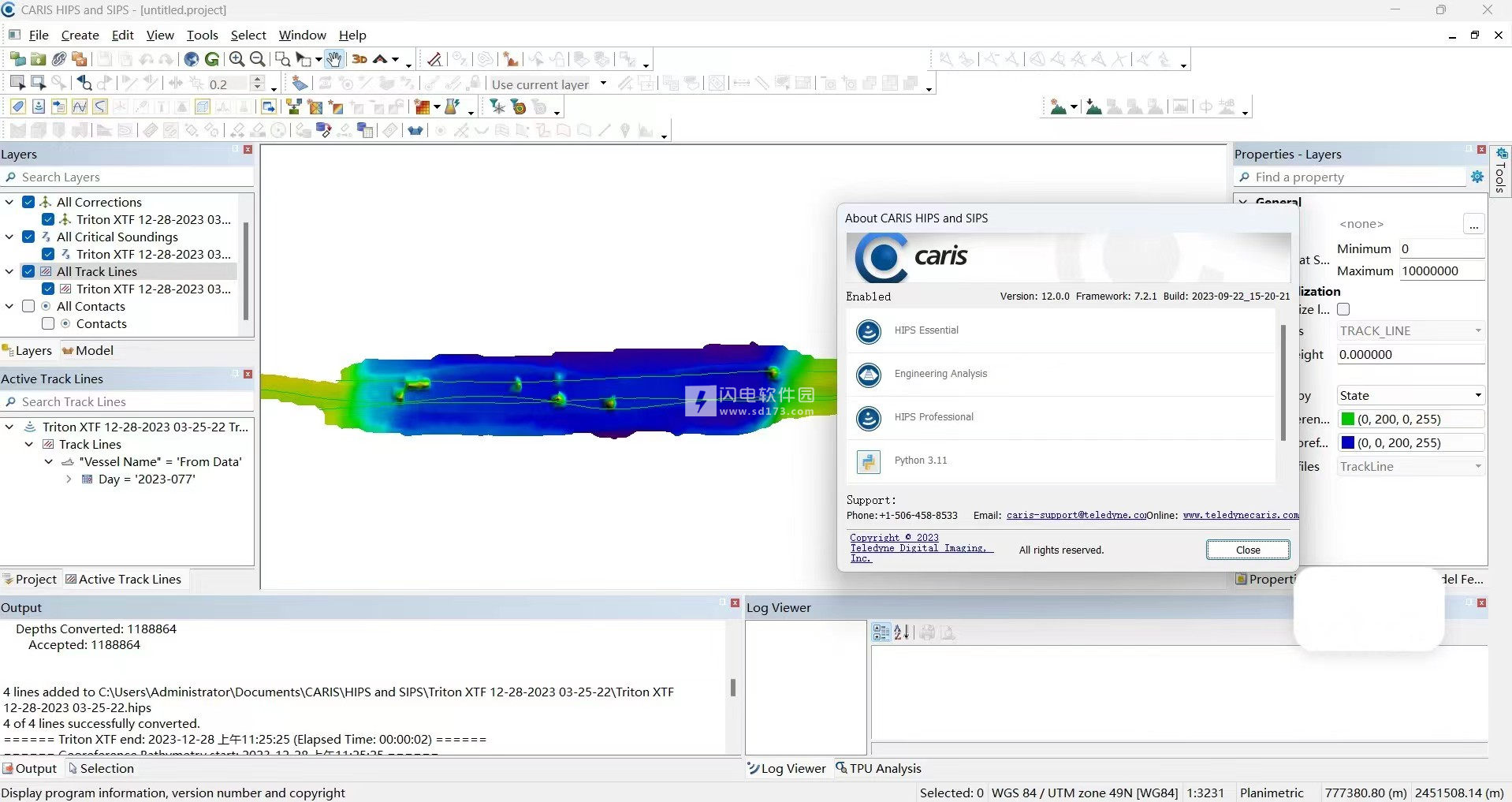Collapse the "Vessel Name" = 'From Data' node
Viewport: 1512px width, 802px height.
tap(49, 461)
